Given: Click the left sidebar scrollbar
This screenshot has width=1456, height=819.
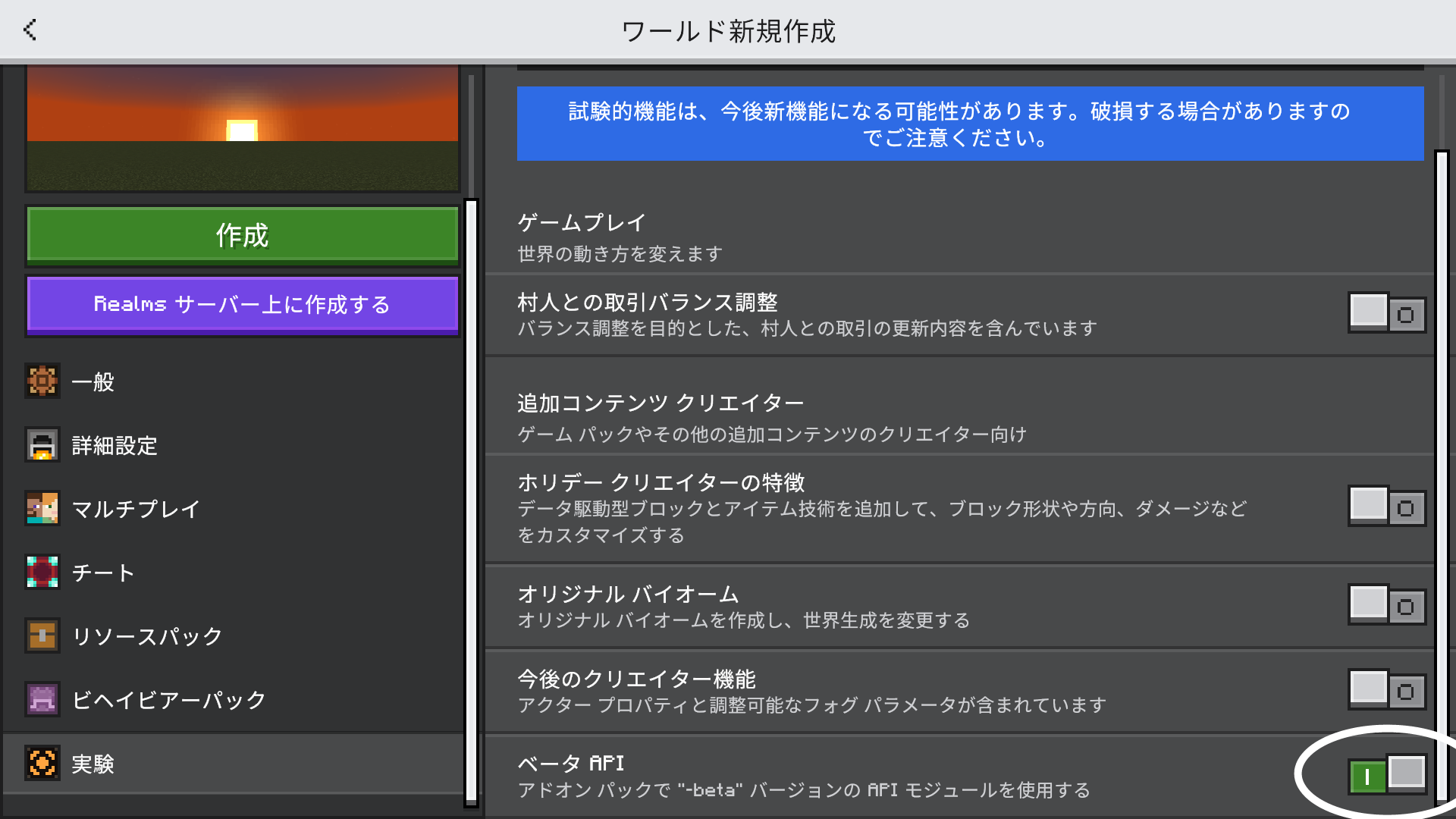Looking at the screenshot, I should point(471,500).
